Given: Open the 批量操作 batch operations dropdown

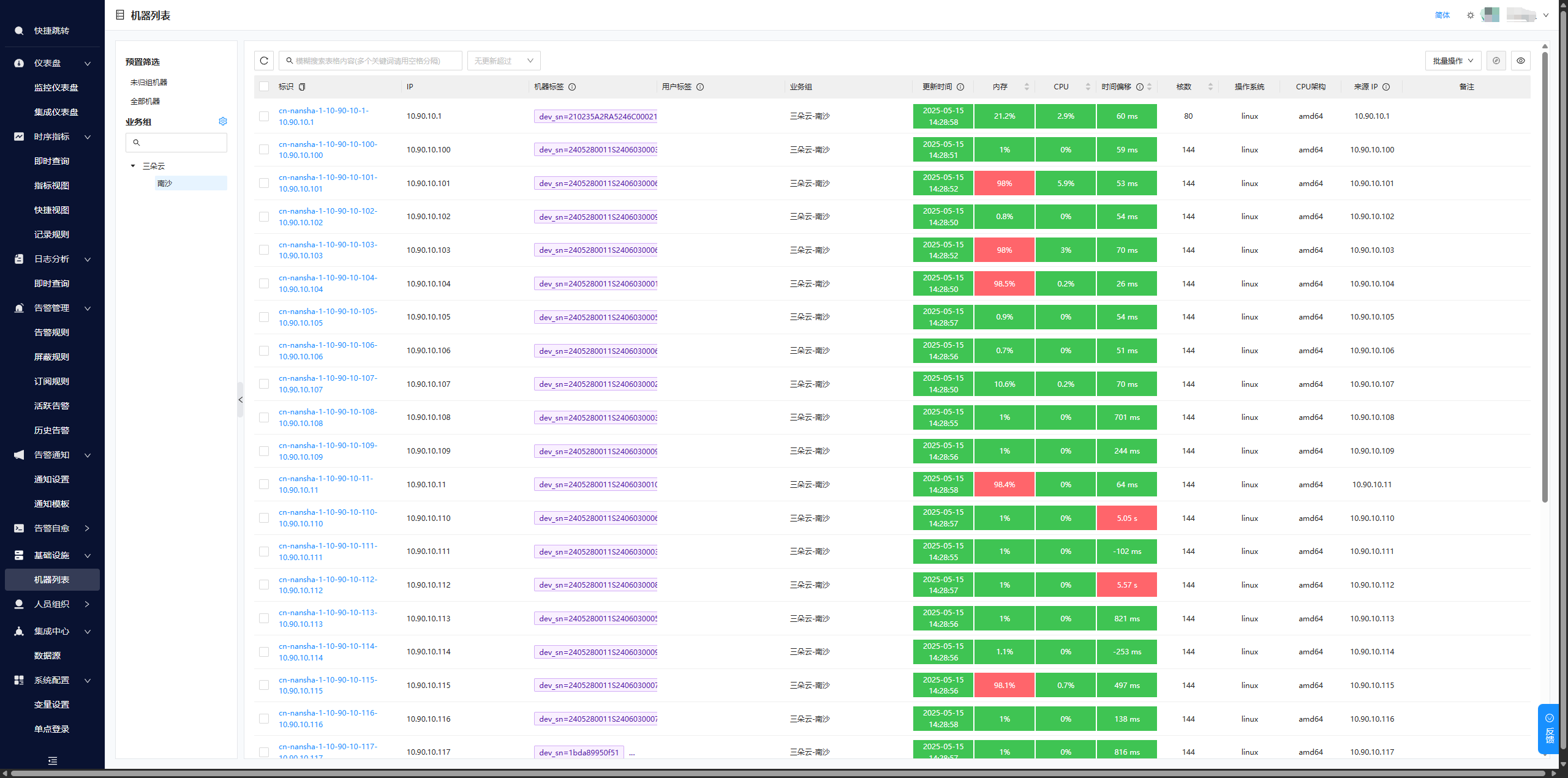Looking at the screenshot, I should [1452, 61].
